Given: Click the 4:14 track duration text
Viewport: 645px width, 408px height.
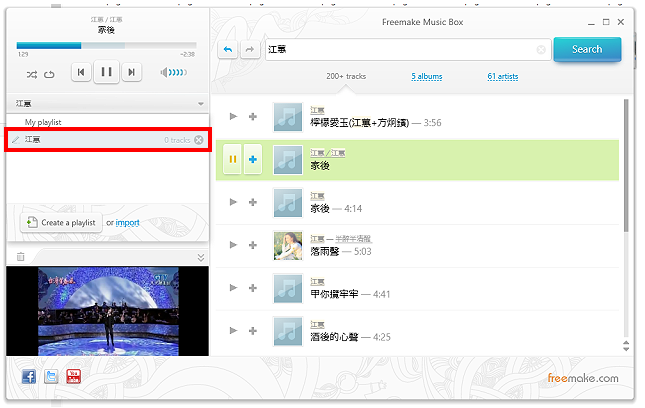Looking at the screenshot, I should pos(353,209).
